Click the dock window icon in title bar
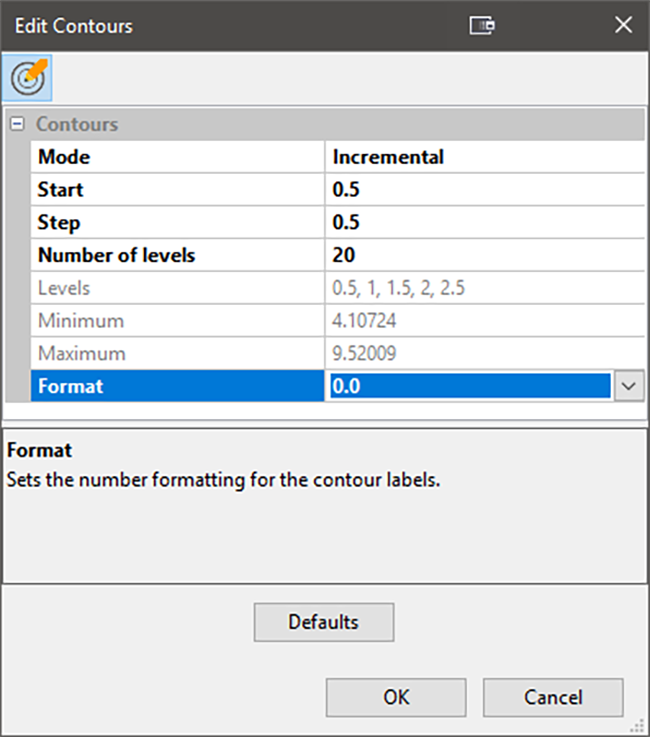 [482, 25]
